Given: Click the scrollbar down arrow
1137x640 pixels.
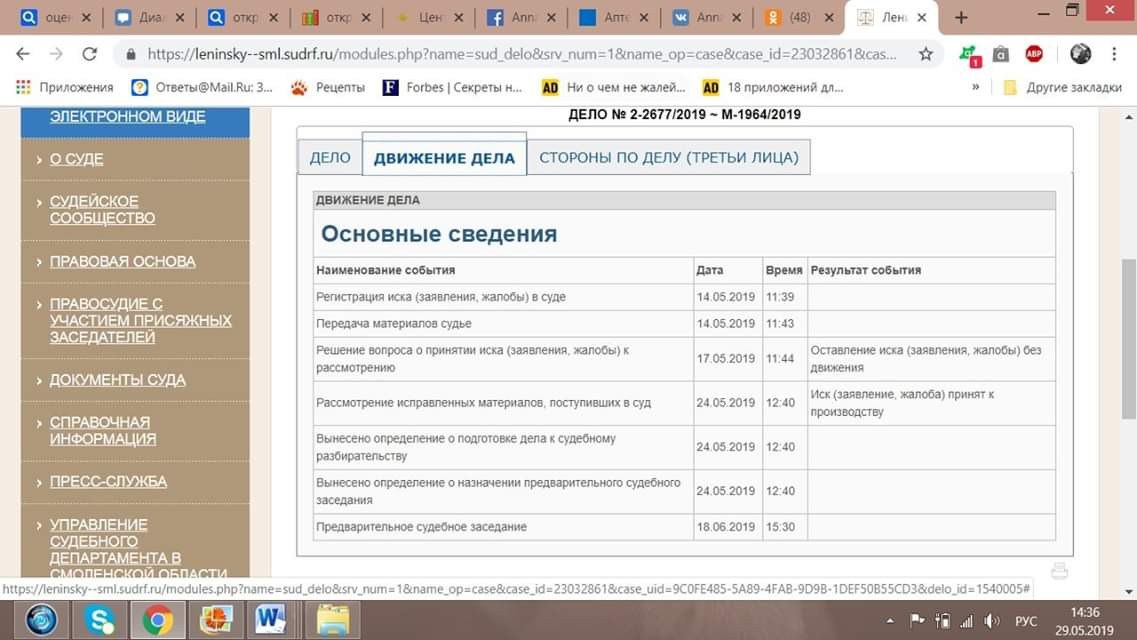Looking at the screenshot, I should point(1129,592).
